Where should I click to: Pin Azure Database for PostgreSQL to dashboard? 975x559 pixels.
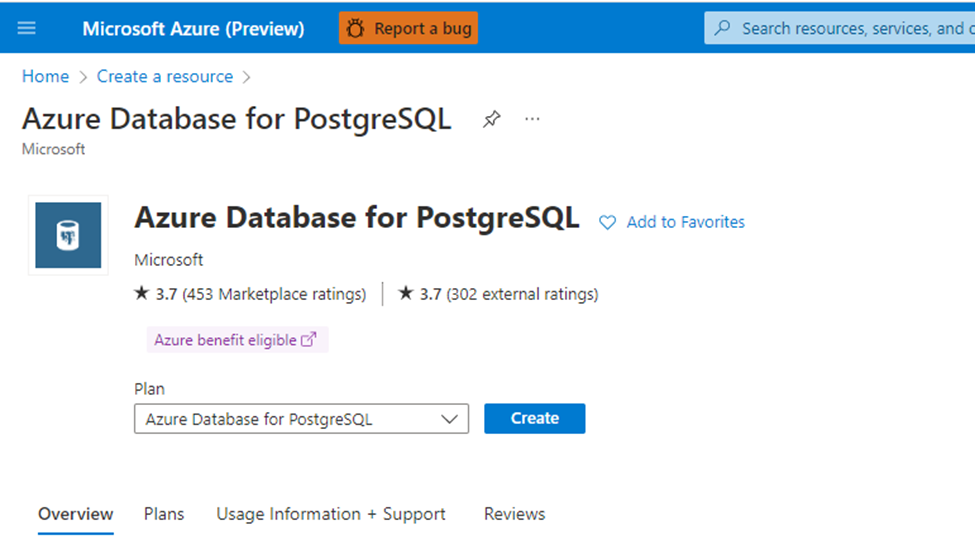[x=491, y=120]
